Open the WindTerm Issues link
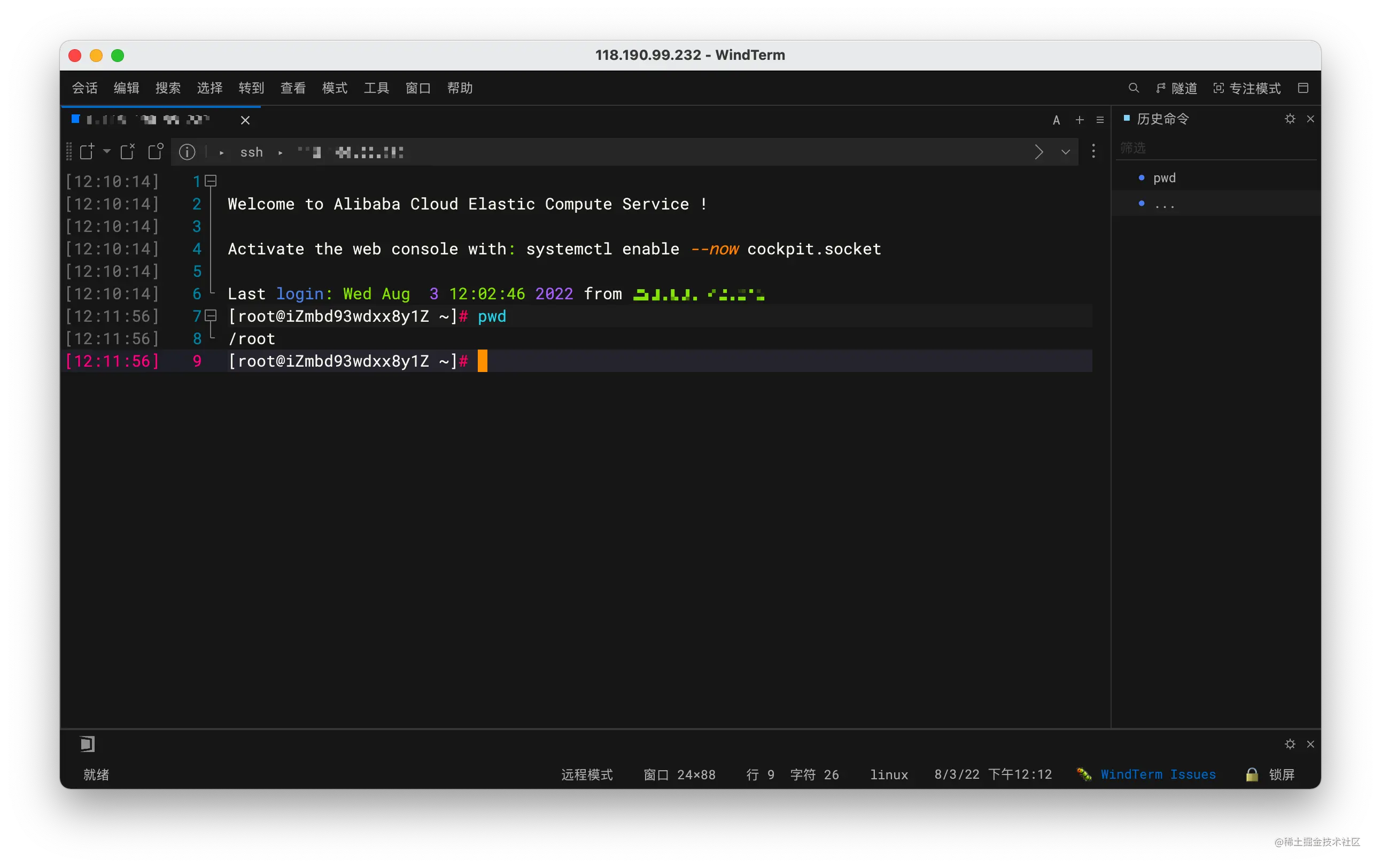Screen dimensions: 1381x868 point(1158,774)
